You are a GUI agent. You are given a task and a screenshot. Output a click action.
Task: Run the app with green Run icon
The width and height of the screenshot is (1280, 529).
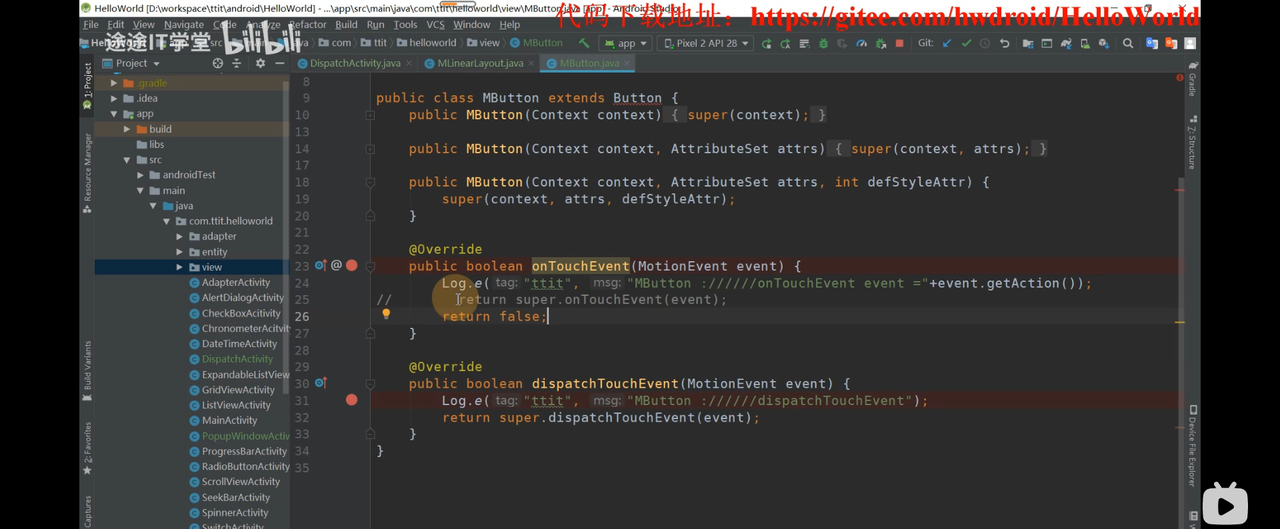tap(766, 44)
